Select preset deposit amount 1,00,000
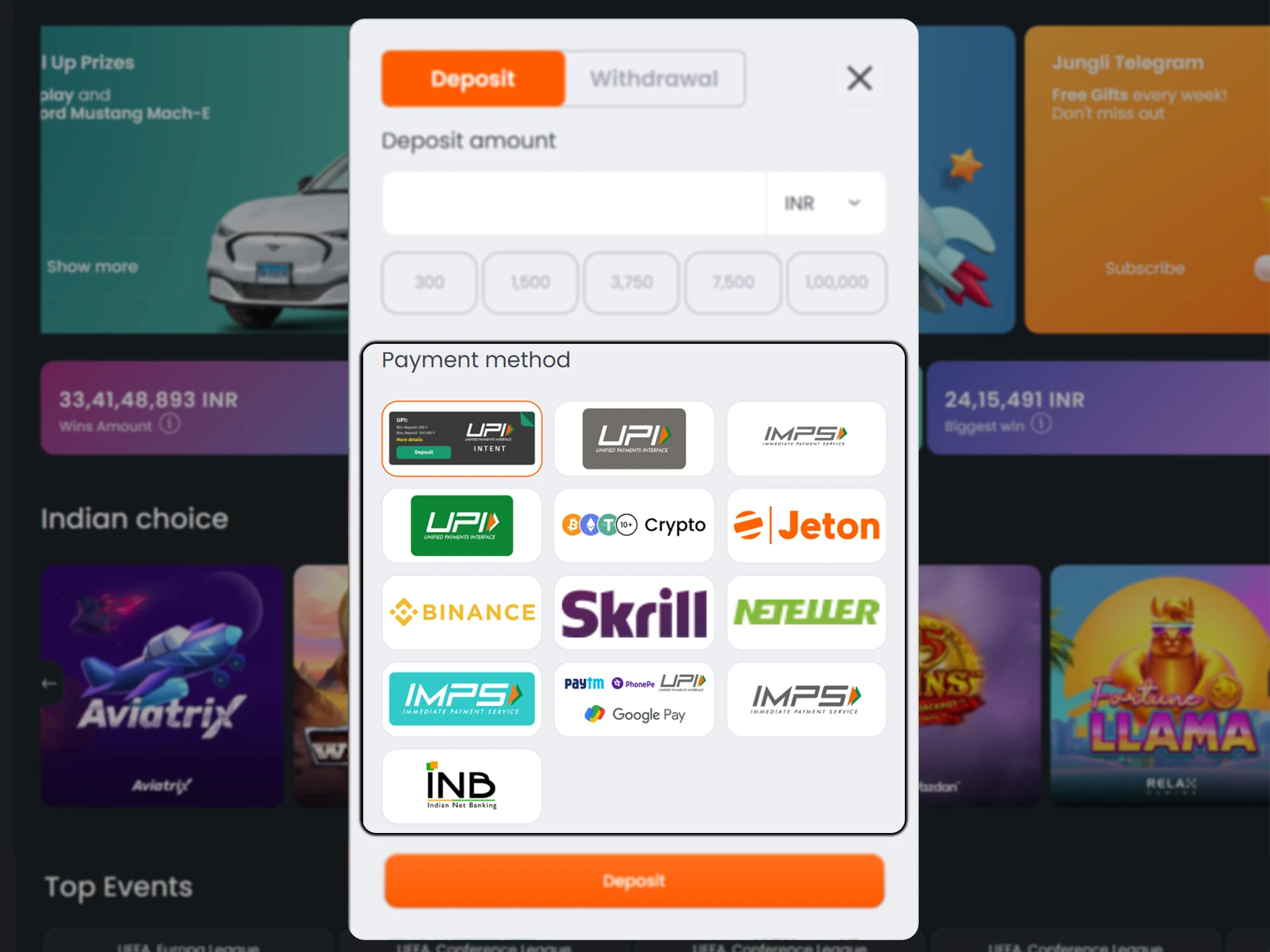1270x952 pixels. [x=836, y=282]
